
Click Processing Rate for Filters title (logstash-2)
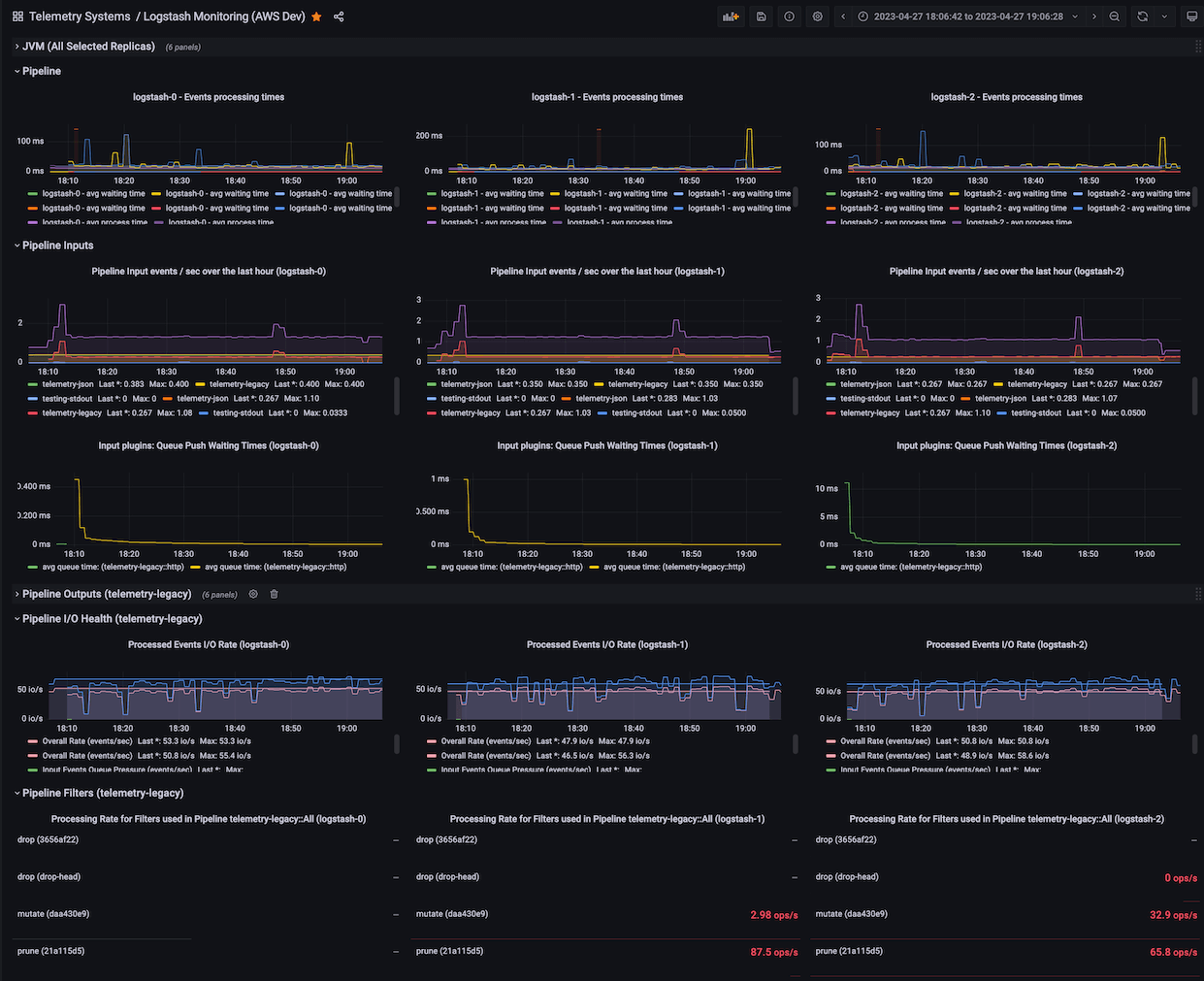(x=1006, y=819)
